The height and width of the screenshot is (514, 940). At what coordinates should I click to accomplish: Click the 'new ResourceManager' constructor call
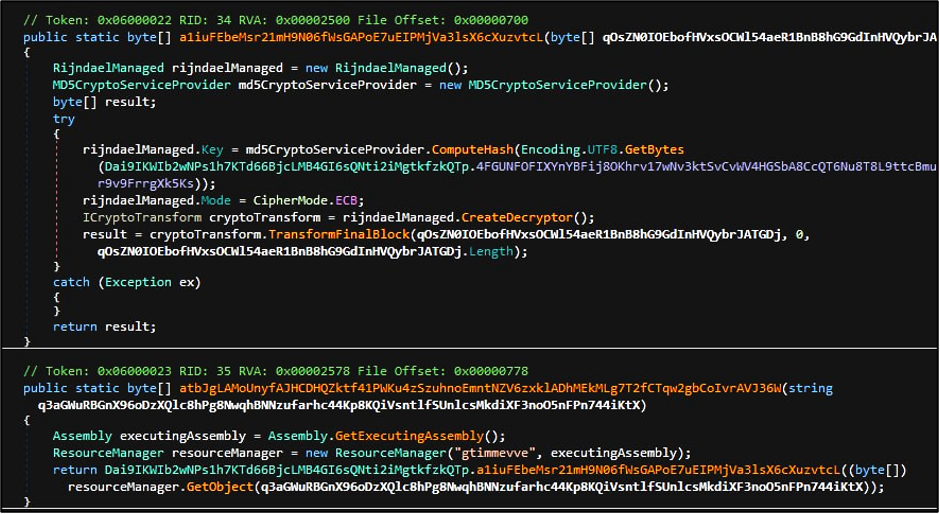[376, 453]
